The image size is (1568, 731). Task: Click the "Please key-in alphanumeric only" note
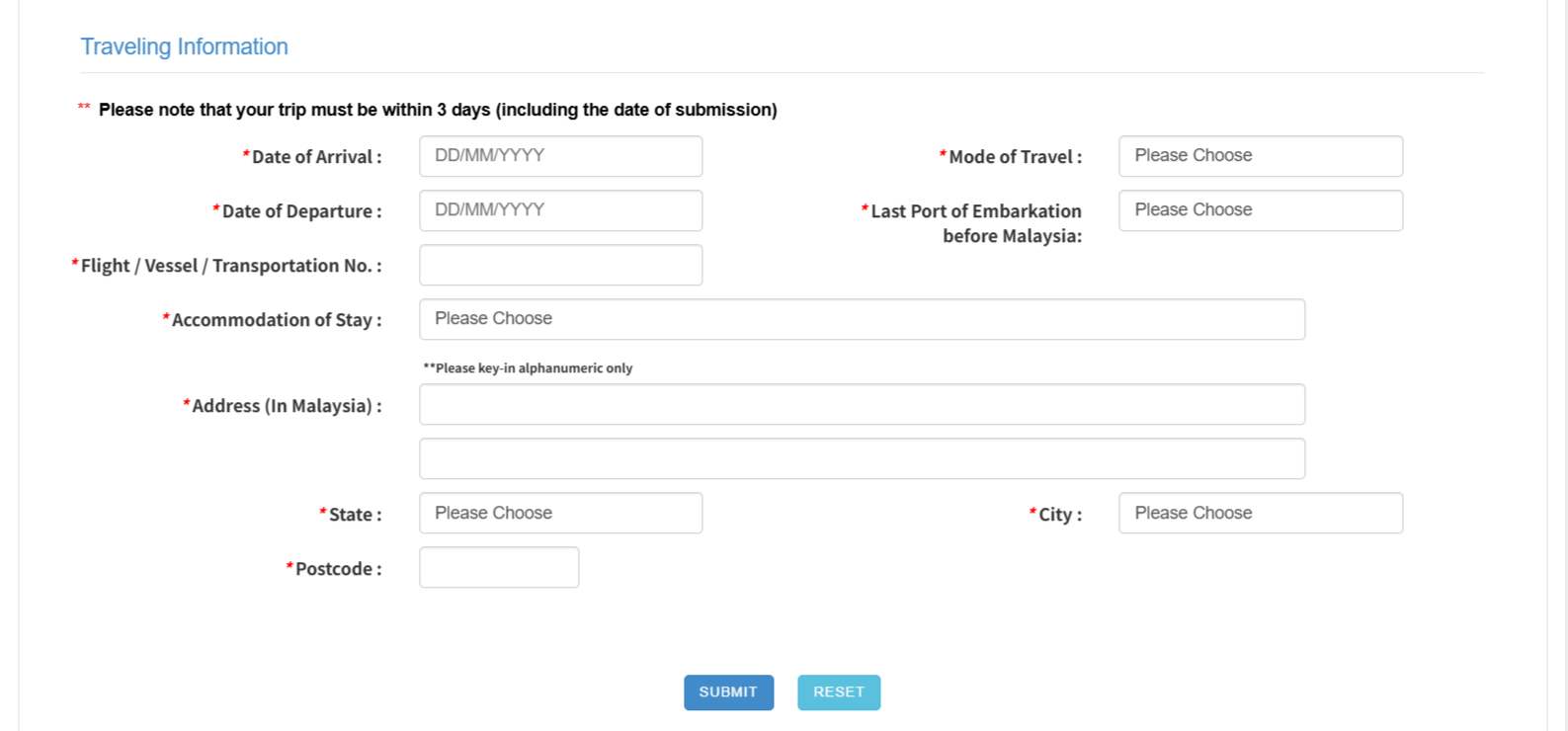point(528,368)
